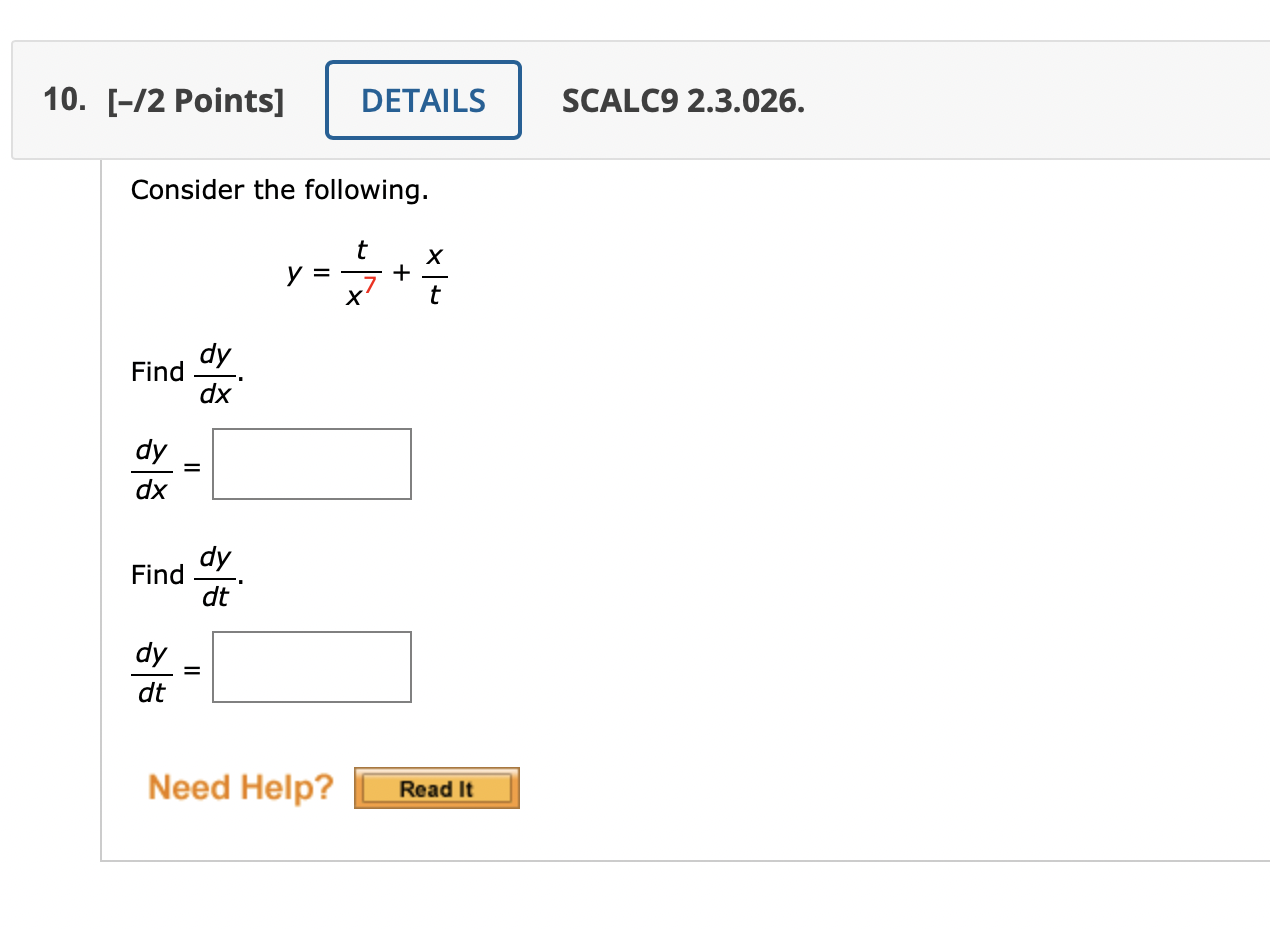Click the DETAILS button
Screen dimensions: 1270x929
pos(422,99)
